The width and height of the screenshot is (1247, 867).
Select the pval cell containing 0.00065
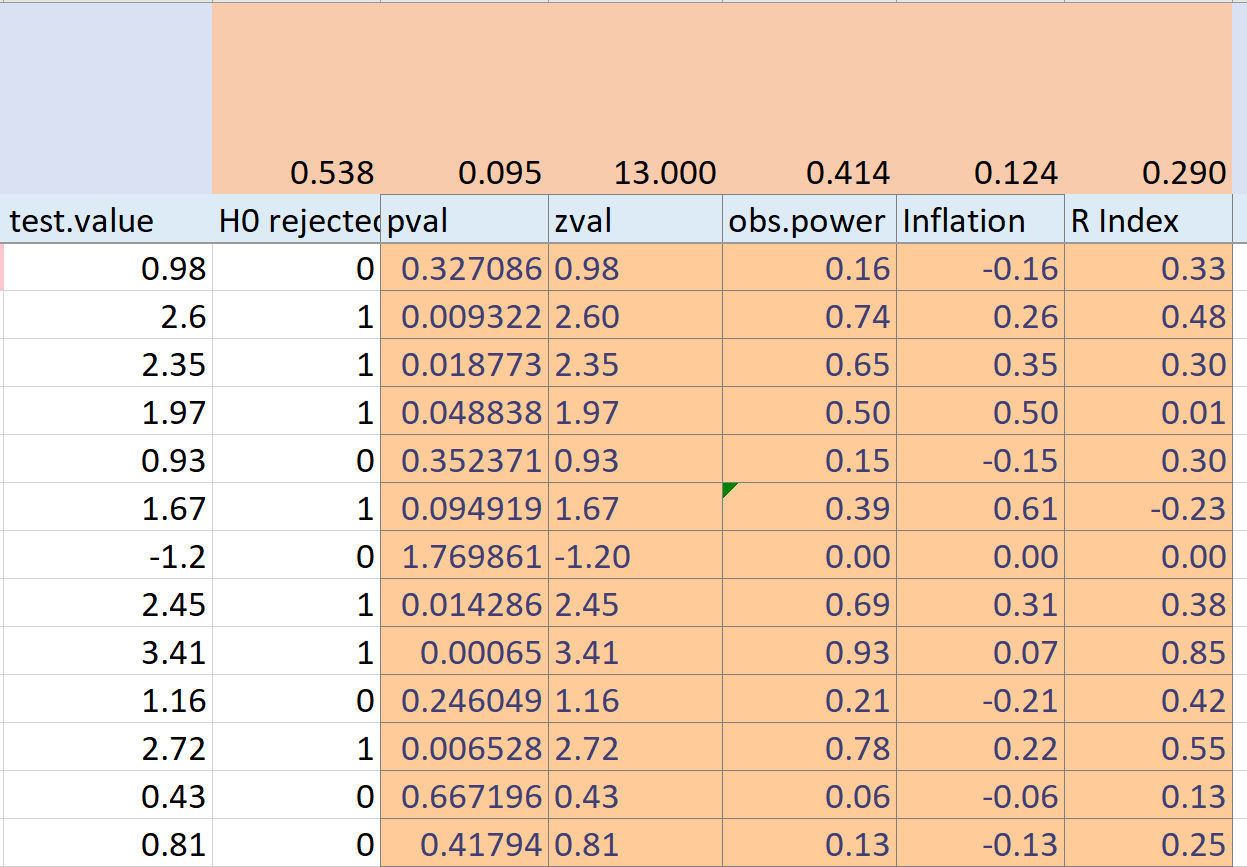464,653
